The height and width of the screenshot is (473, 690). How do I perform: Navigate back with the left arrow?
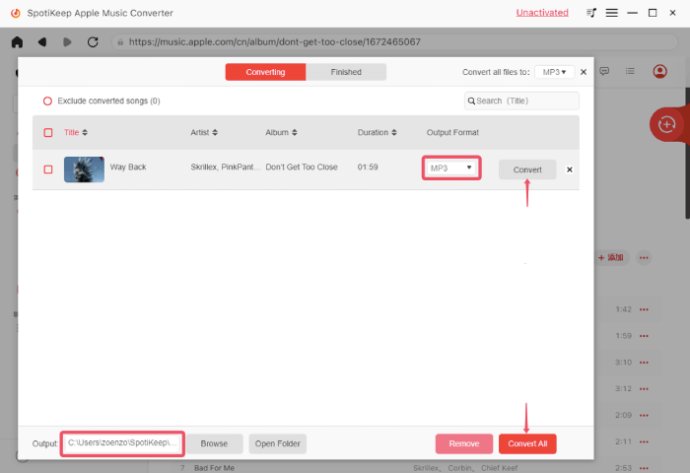point(42,42)
